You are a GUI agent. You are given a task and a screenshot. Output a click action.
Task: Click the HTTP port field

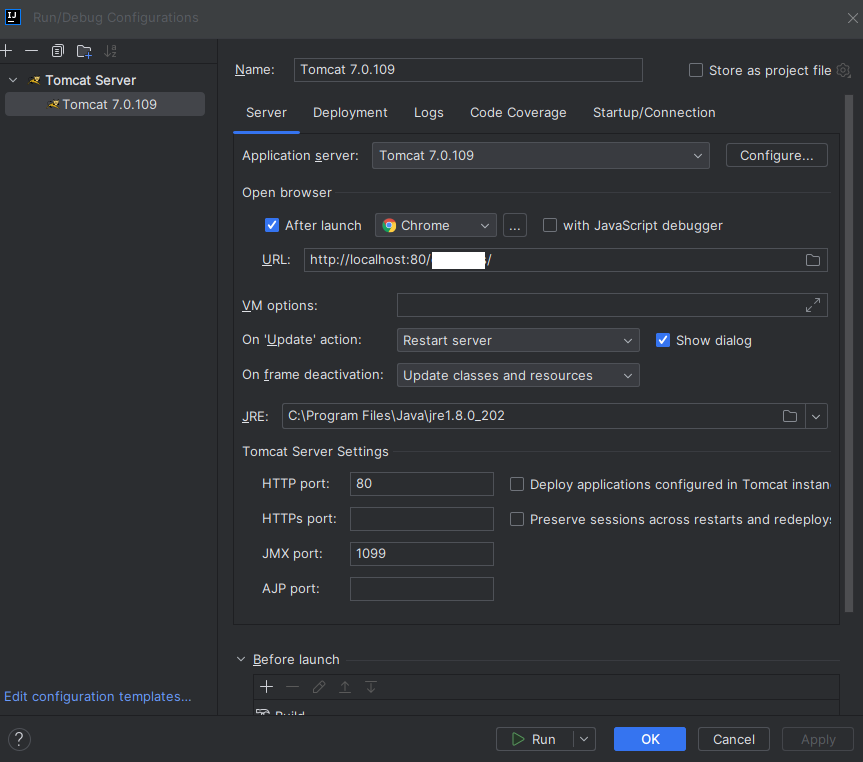pos(422,484)
